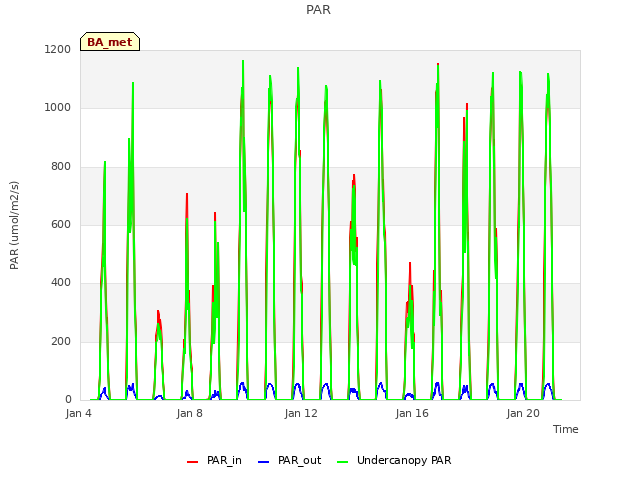Click the chart title PAR

318,9
